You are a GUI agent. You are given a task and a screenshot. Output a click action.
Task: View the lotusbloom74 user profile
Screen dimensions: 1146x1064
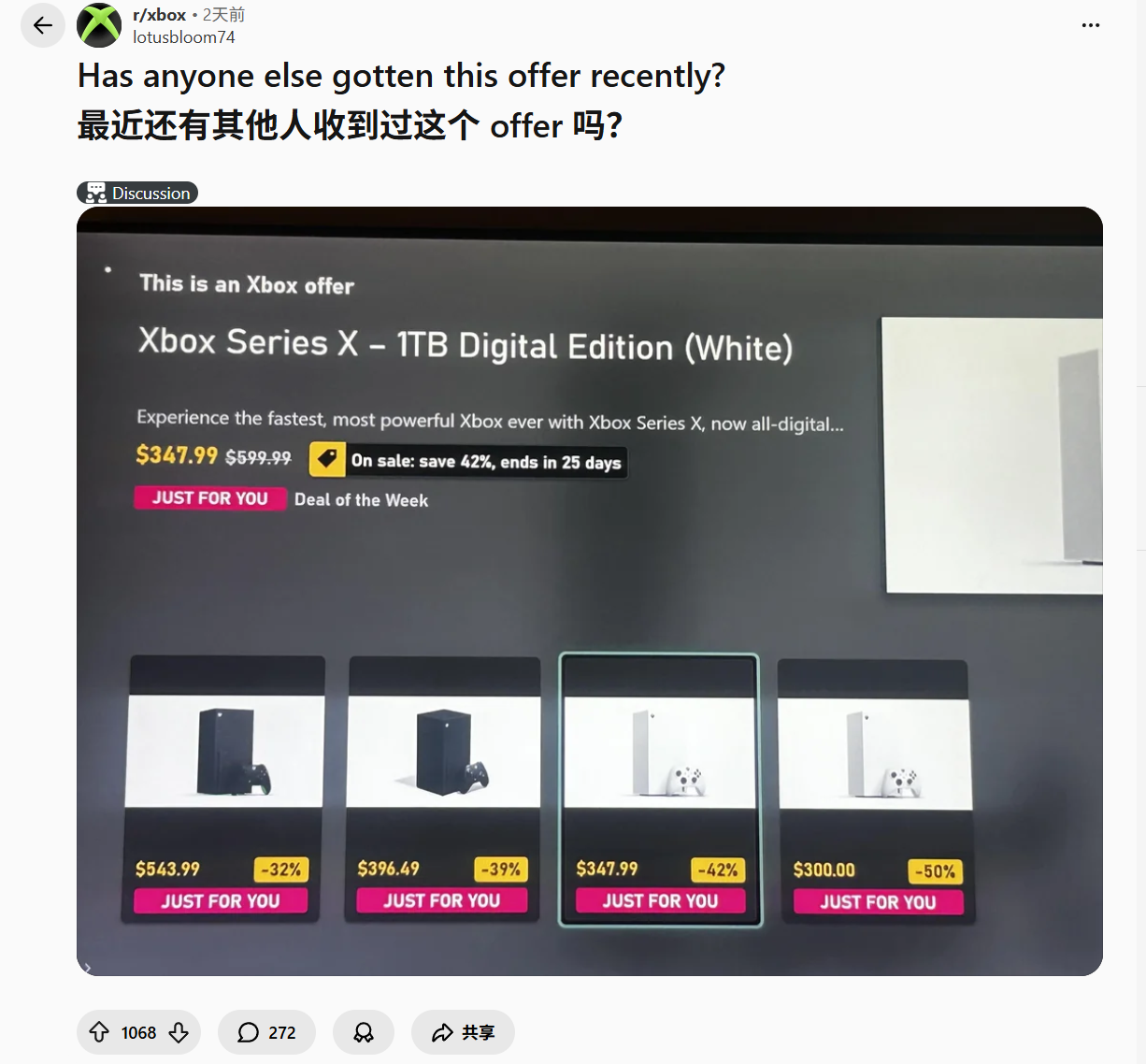(184, 37)
